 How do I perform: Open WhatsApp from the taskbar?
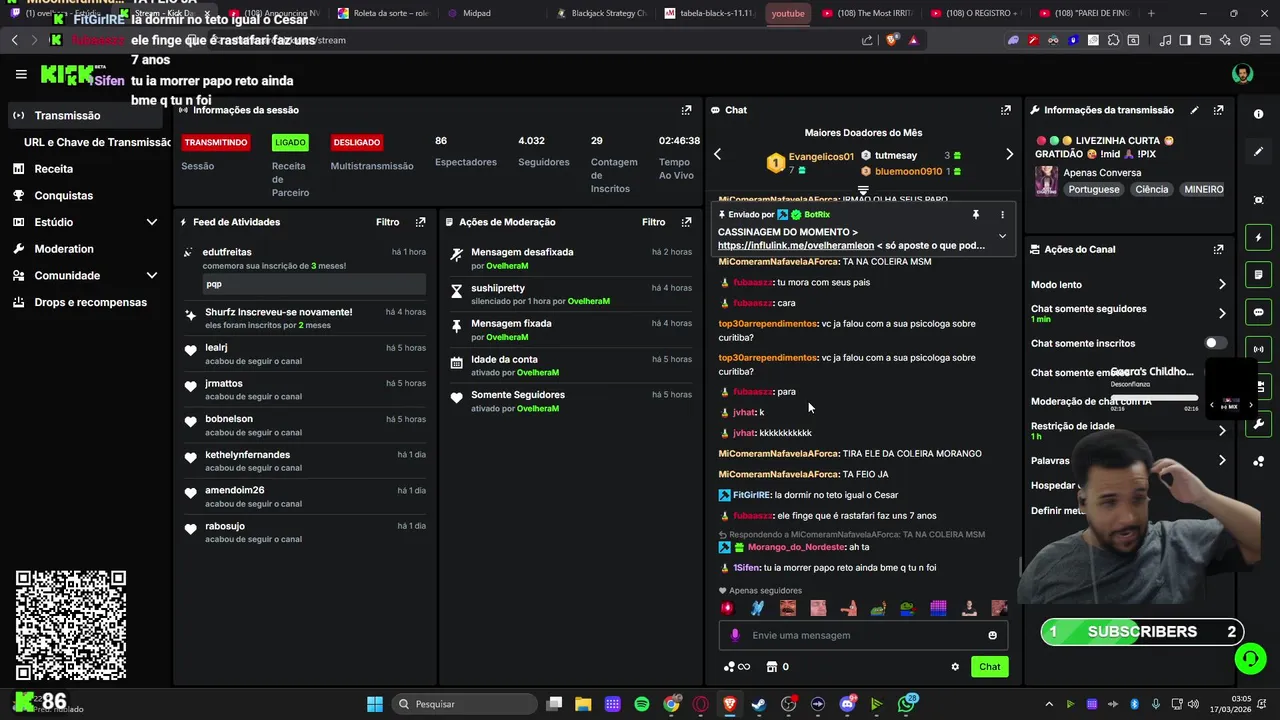(906, 704)
